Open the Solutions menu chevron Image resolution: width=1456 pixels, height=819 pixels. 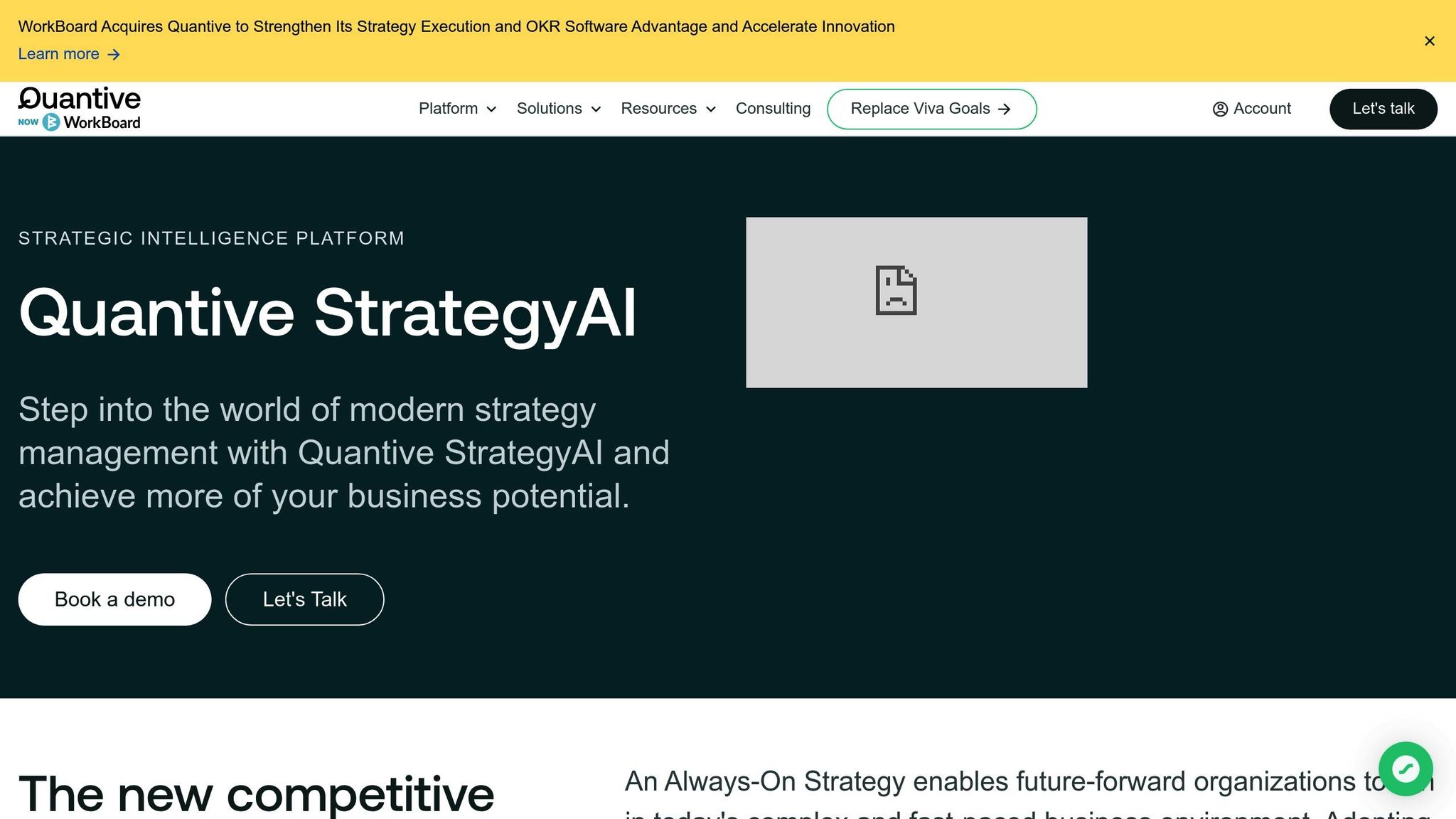(x=596, y=109)
